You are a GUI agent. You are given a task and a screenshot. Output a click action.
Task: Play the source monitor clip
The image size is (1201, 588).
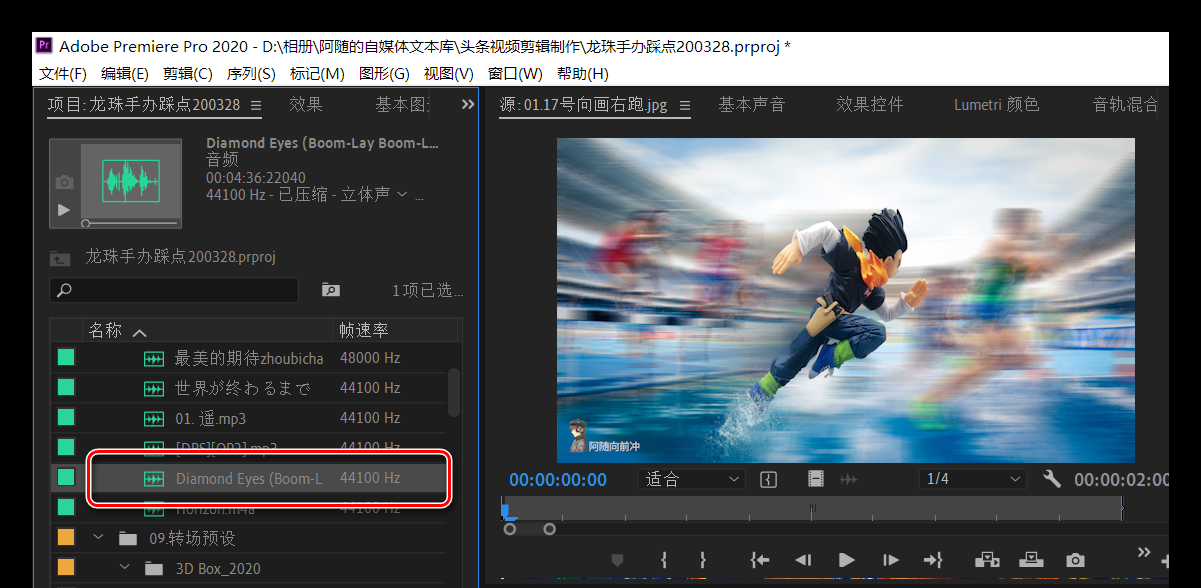(x=846, y=560)
